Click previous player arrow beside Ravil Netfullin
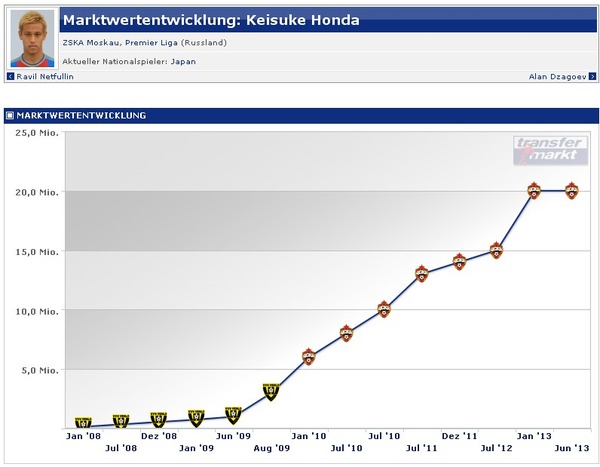600x467 pixels. tap(10, 77)
